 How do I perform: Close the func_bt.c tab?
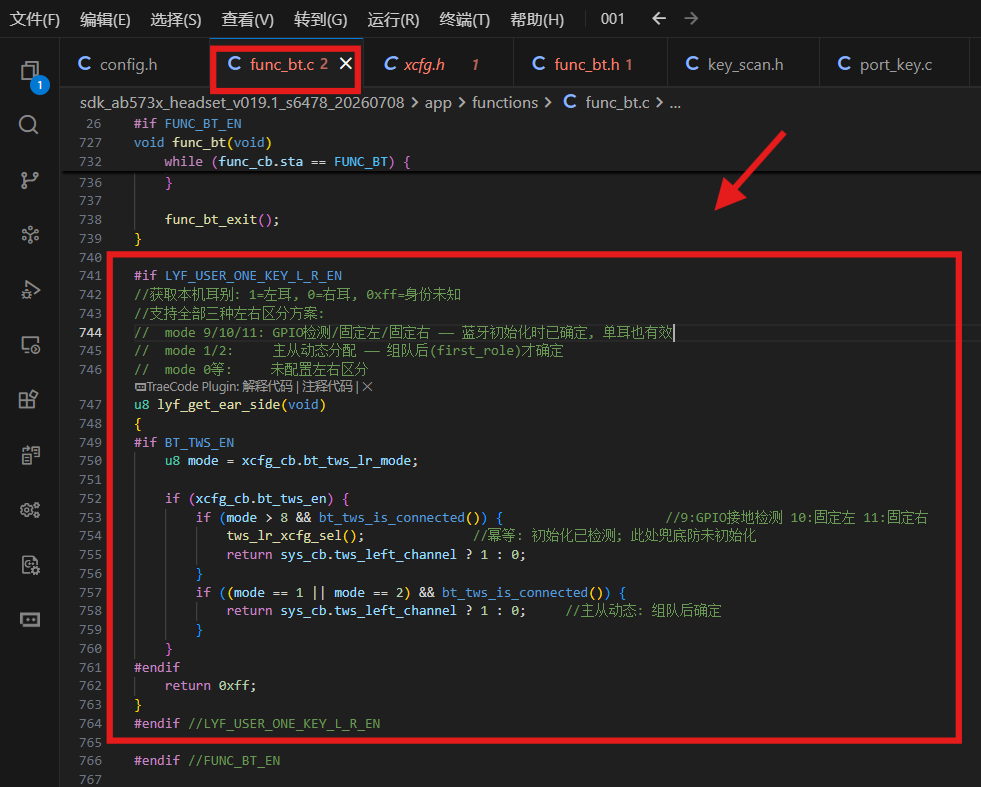tap(346, 64)
